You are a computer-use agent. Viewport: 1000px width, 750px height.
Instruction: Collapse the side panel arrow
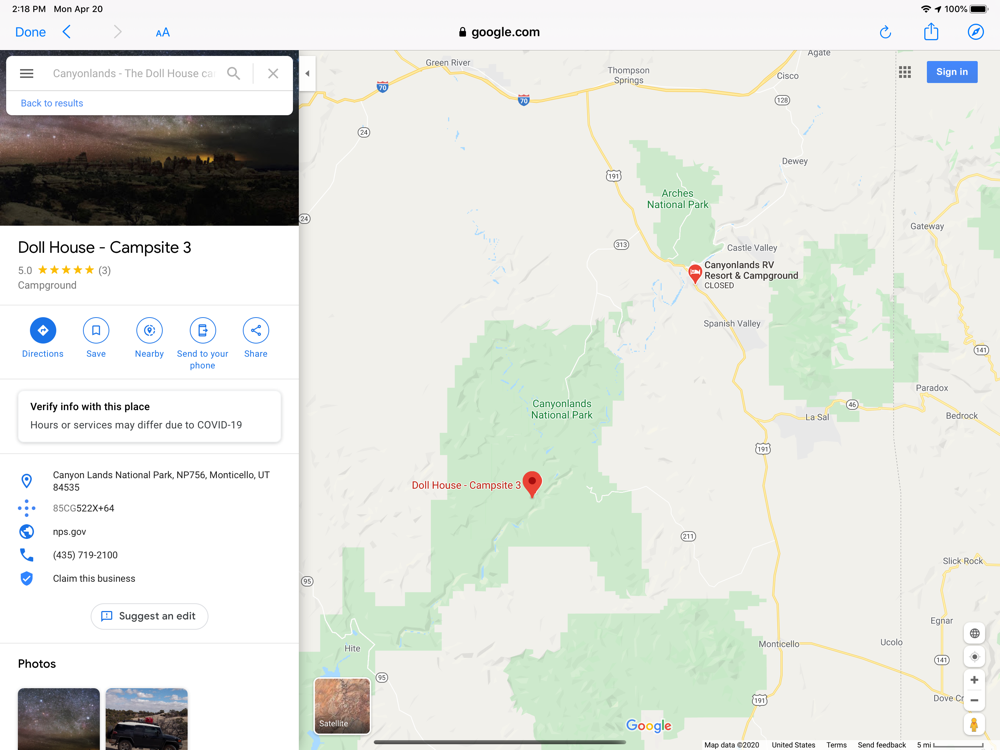coord(307,73)
